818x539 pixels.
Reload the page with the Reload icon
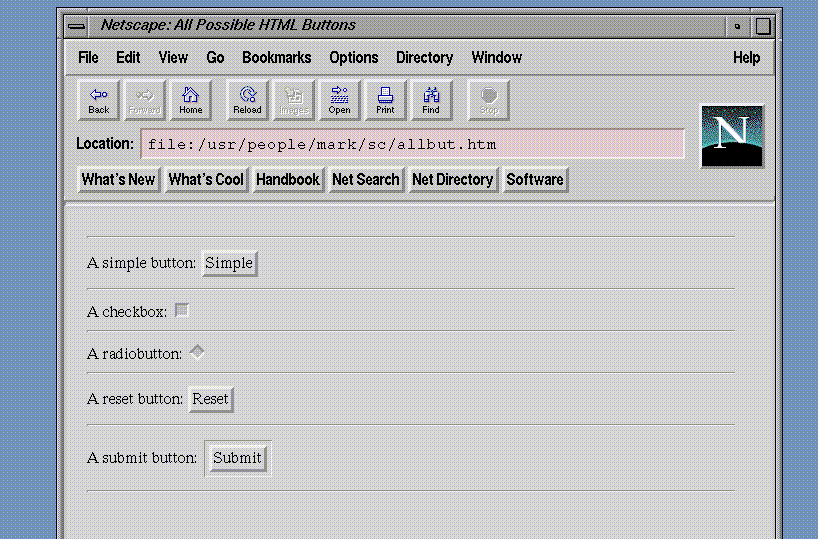(x=247, y=100)
